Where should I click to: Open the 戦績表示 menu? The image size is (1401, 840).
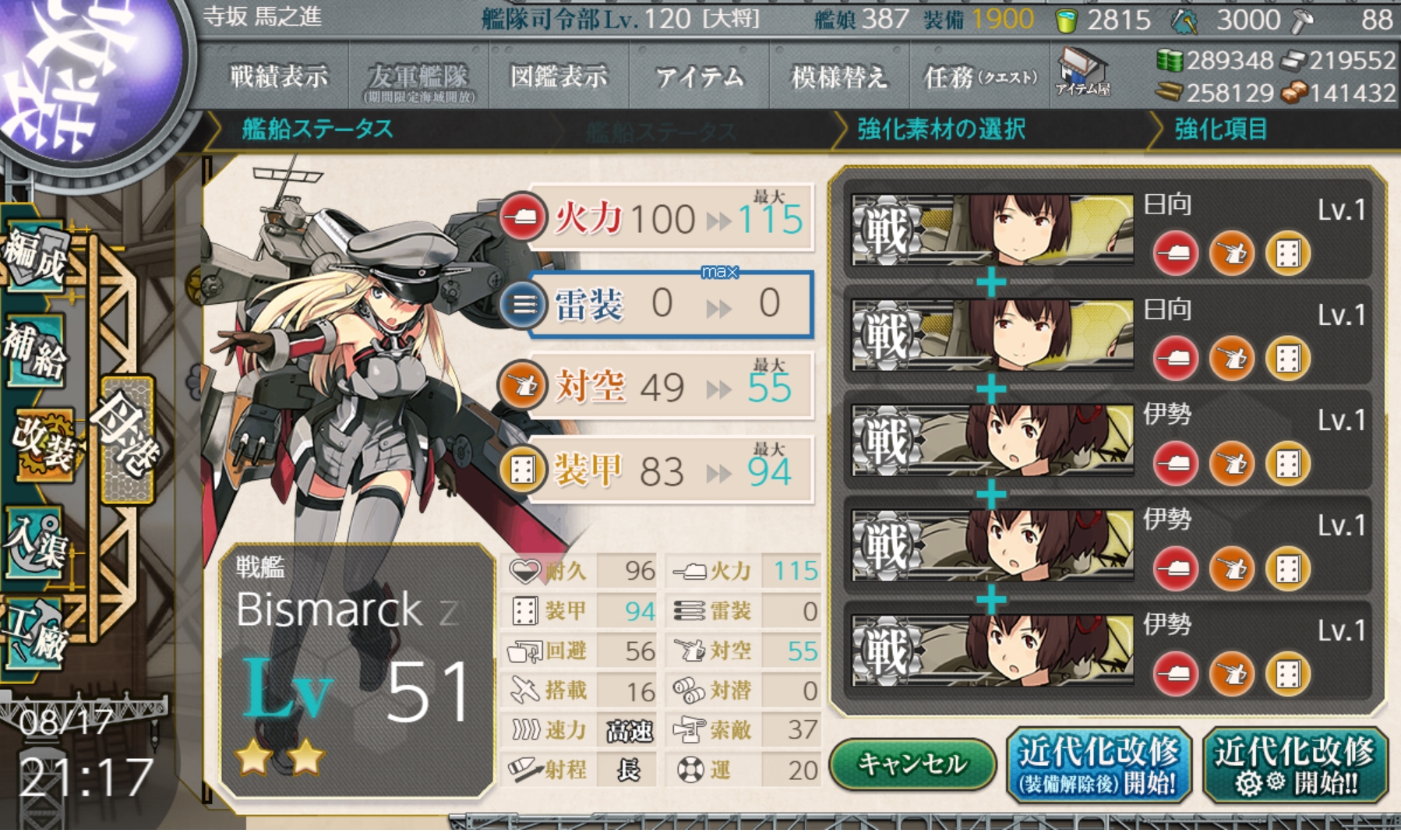point(278,76)
